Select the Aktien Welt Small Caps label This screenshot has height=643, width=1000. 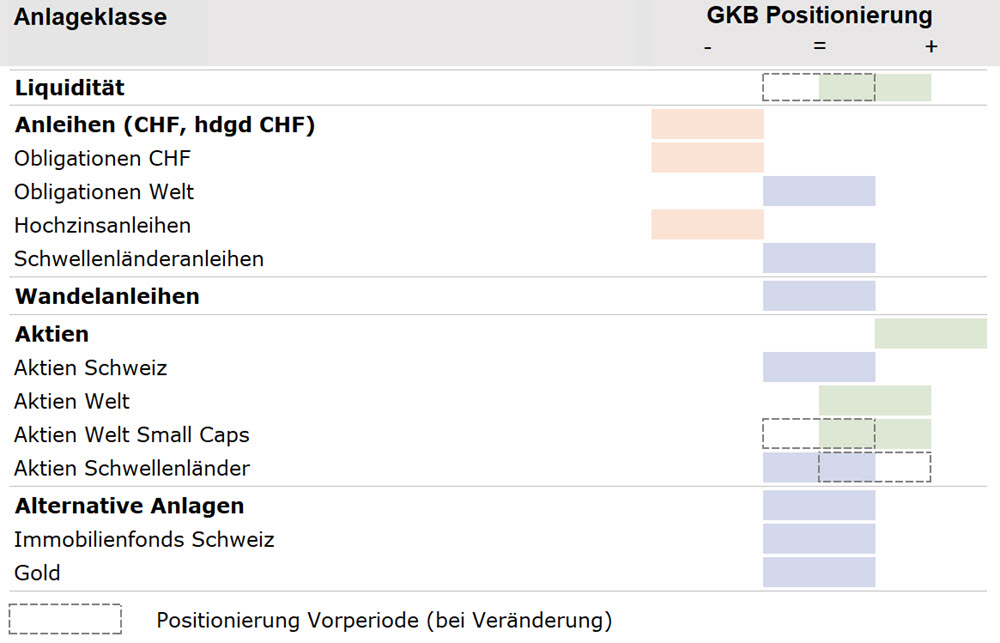[x=132, y=435]
